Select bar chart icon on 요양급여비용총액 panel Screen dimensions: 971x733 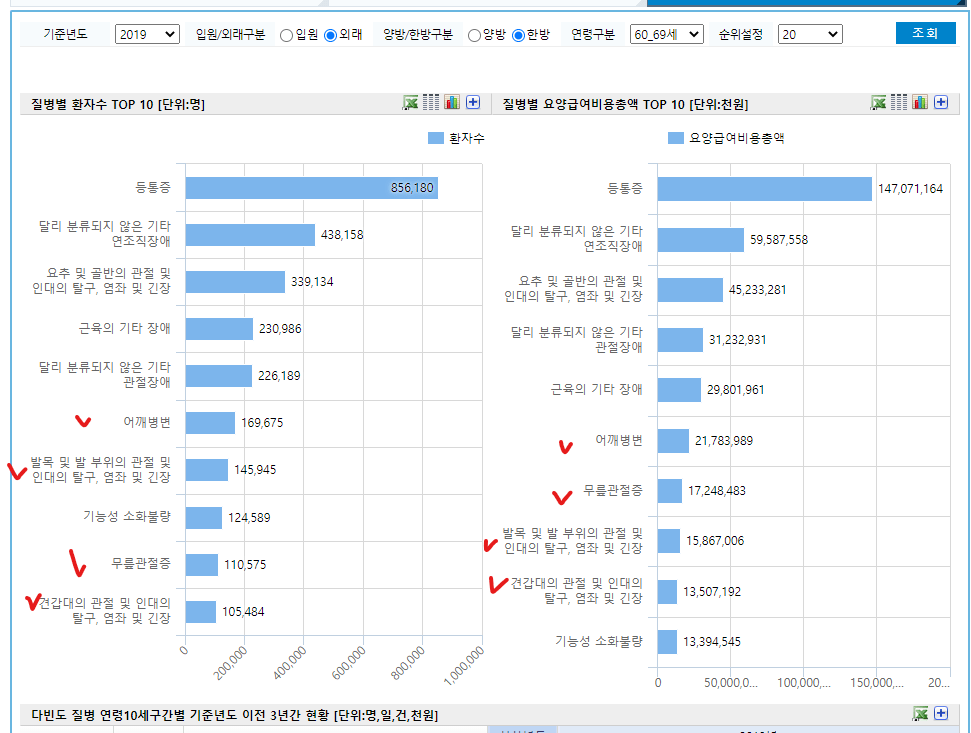[920, 101]
